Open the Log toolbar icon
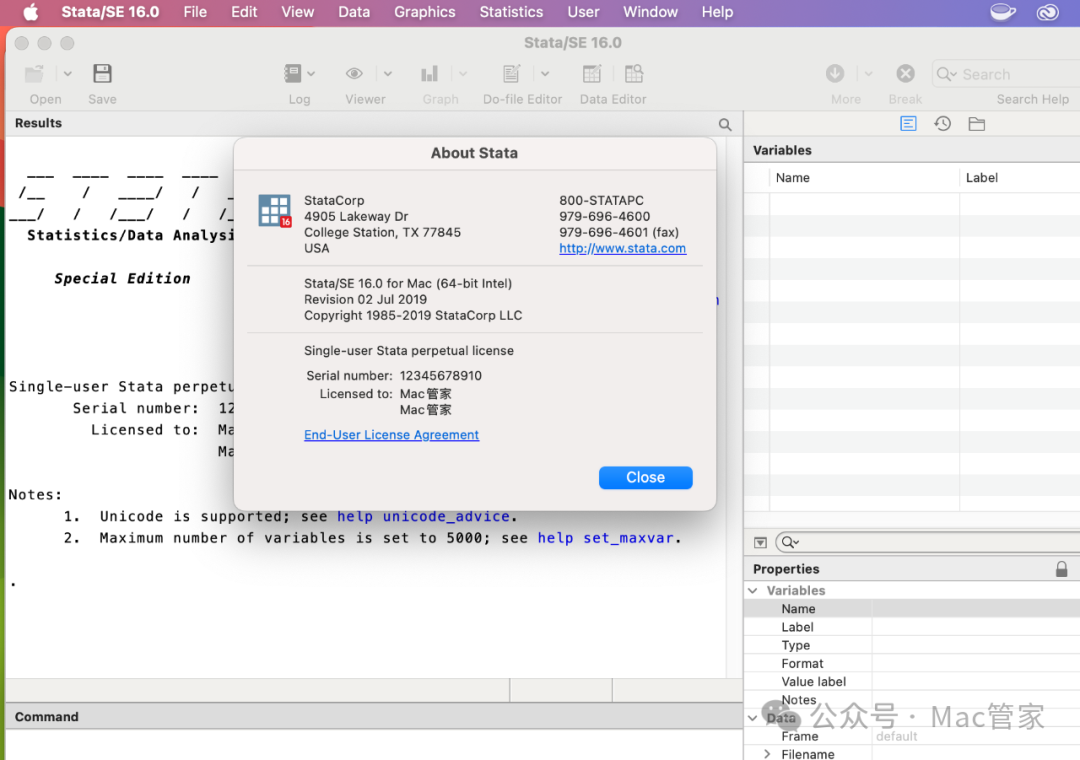1080x760 pixels. pyautogui.click(x=293, y=74)
